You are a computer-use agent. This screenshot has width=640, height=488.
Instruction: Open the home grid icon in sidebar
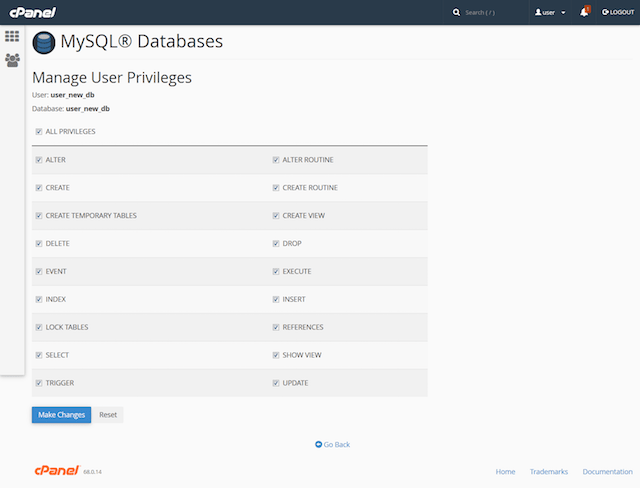coord(12,36)
